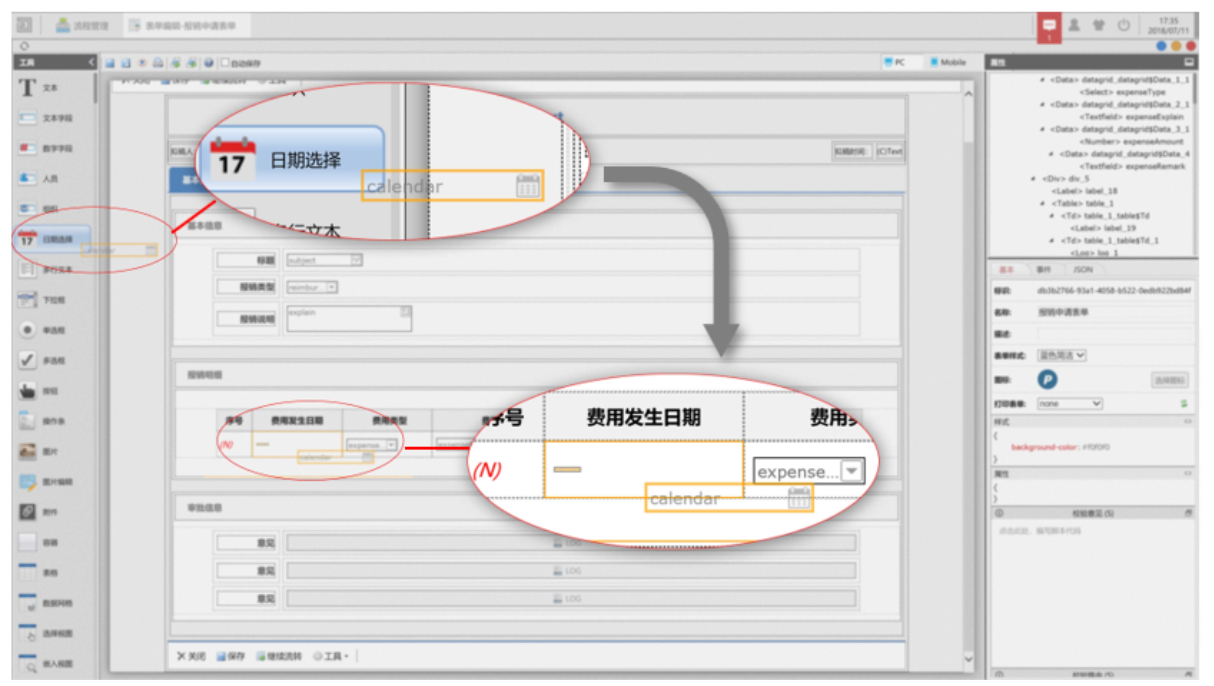This screenshot has height=686, width=1214.
Task: Select the 文本 text tool
Action: (x=40, y=88)
